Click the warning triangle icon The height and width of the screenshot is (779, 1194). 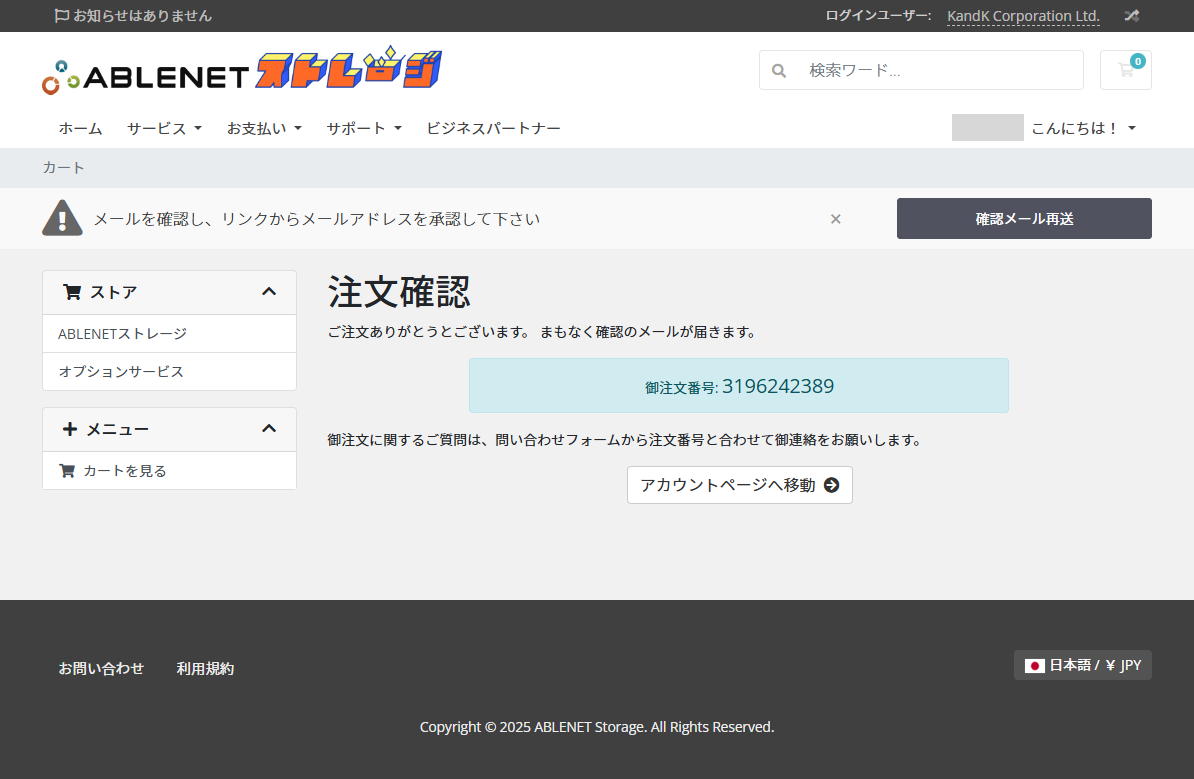(x=62, y=218)
